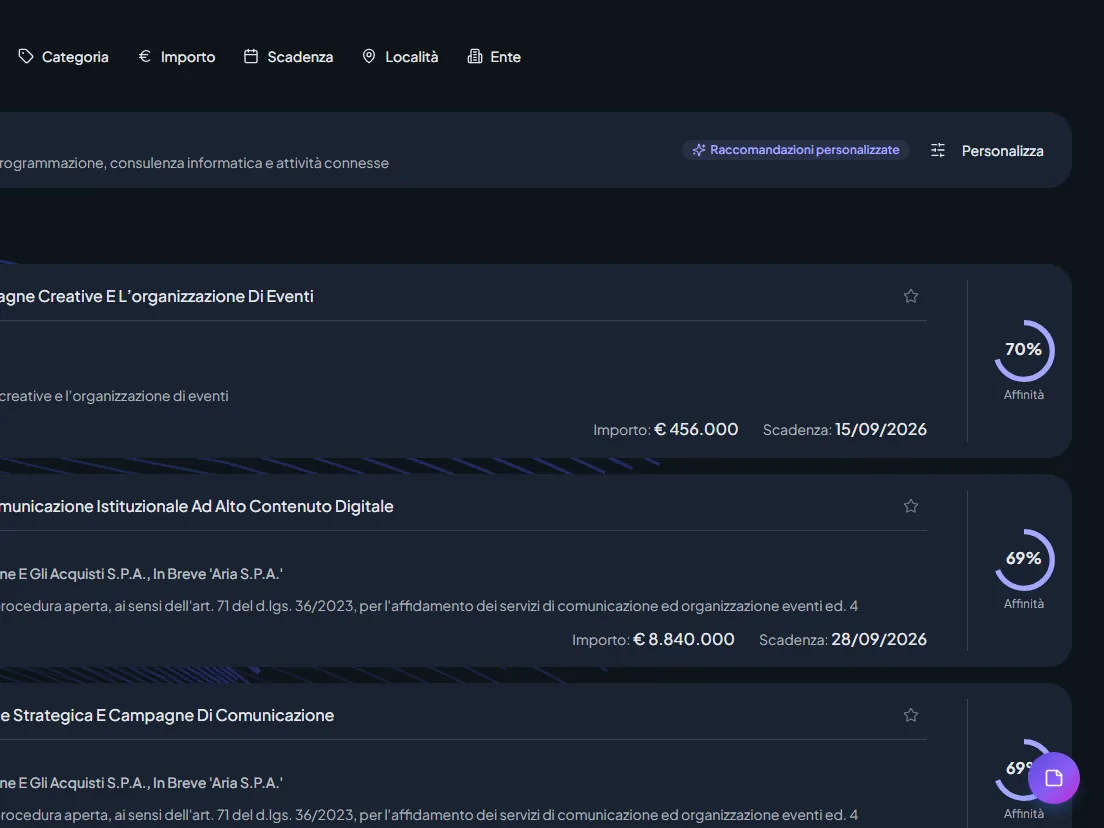Image resolution: width=1104 pixels, height=828 pixels.
Task: Star the Istituzionale Ad Alto Contenuto Digitale tender
Action: [911, 506]
